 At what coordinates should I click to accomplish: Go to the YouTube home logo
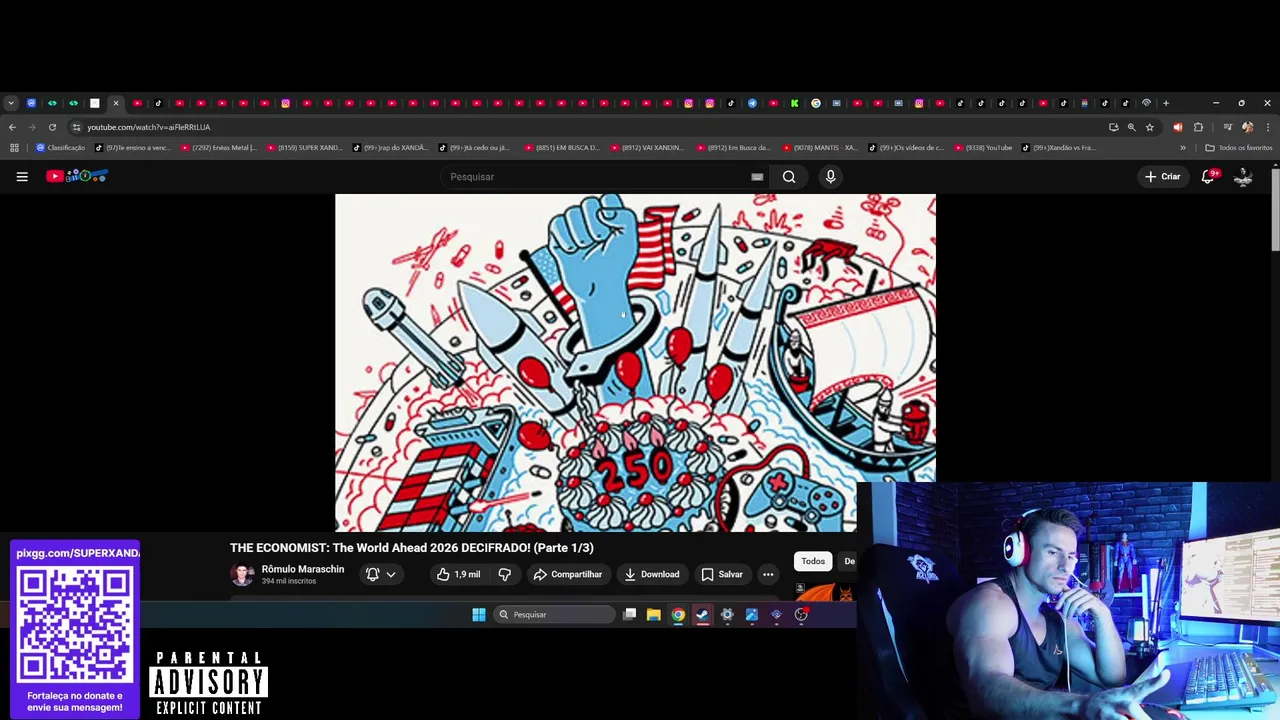point(77,176)
